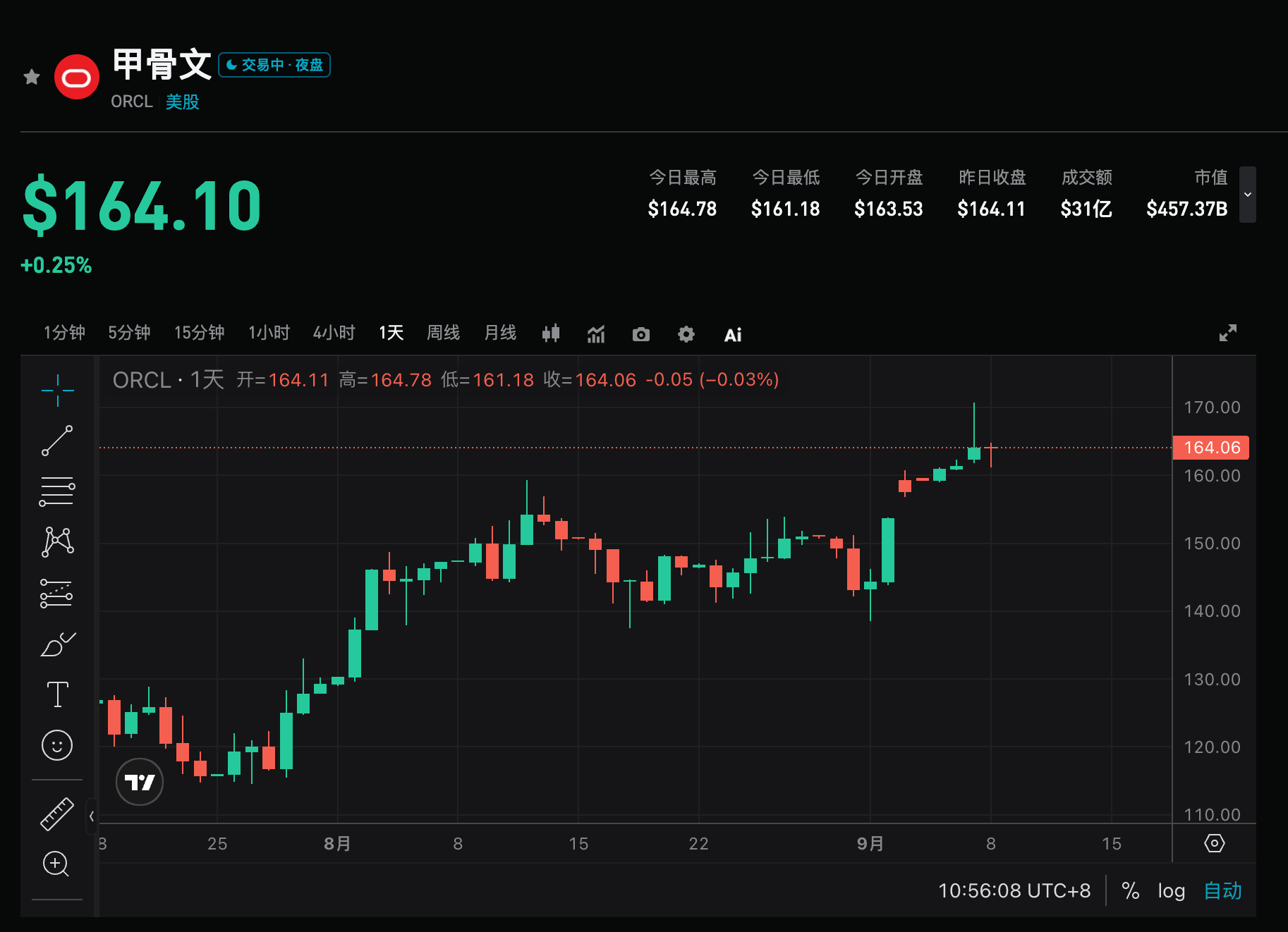The image size is (1288, 932).
Task: Click the 9月 date axis label
Action: [870, 844]
